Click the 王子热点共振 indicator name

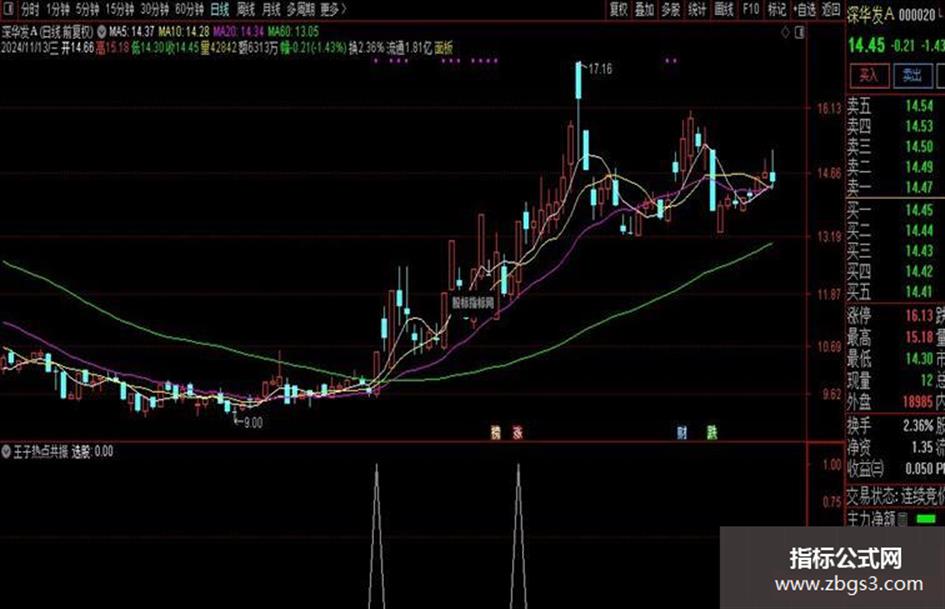pyautogui.click(x=40, y=451)
